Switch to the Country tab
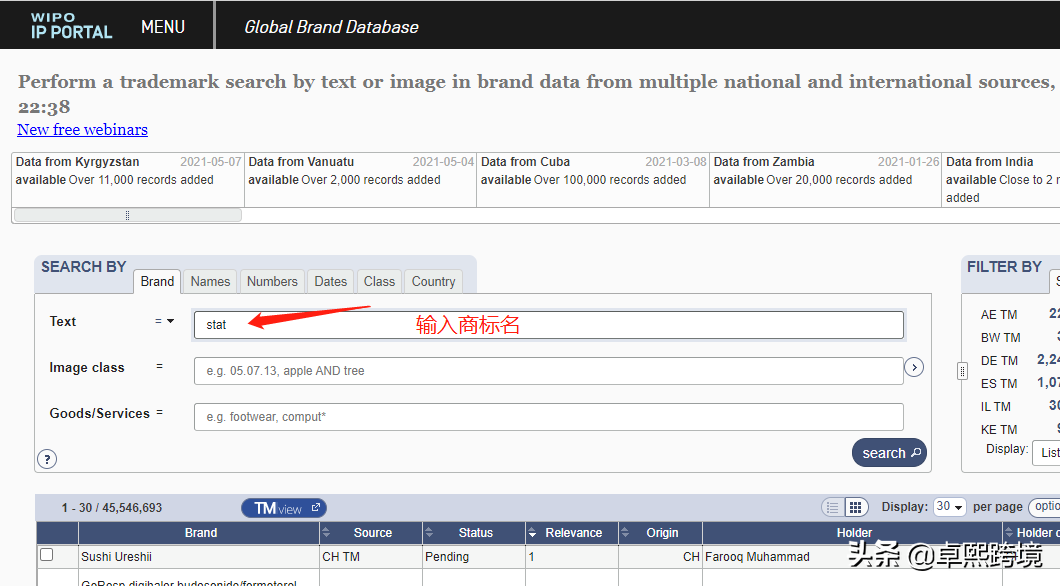Image resolution: width=1060 pixels, height=586 pixels. [x=433, y=282]
